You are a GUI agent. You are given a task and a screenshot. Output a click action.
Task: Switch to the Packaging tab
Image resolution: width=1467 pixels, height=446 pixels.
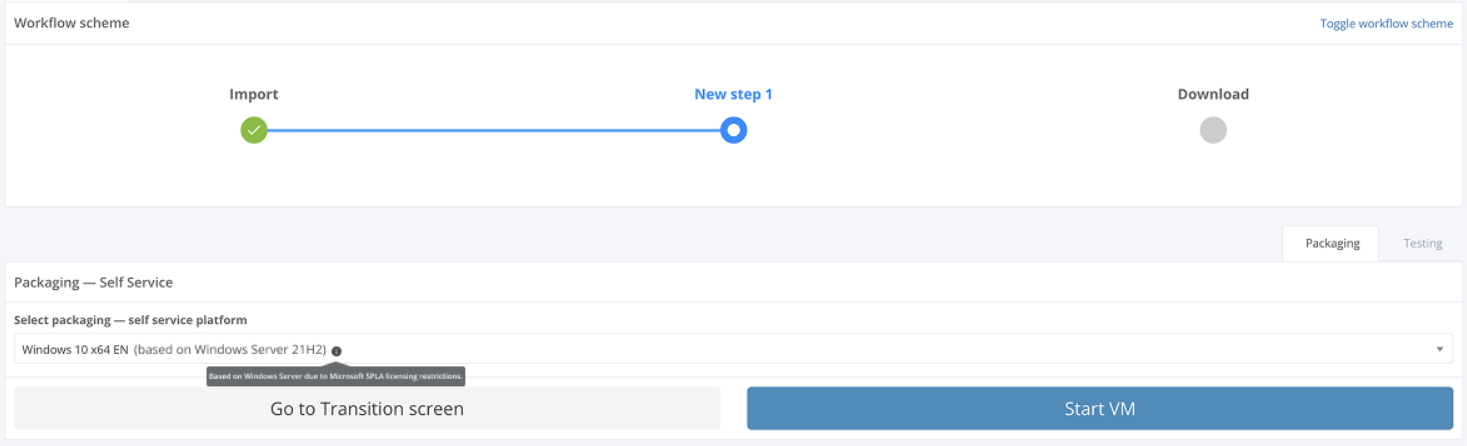tap(1331, 243)
